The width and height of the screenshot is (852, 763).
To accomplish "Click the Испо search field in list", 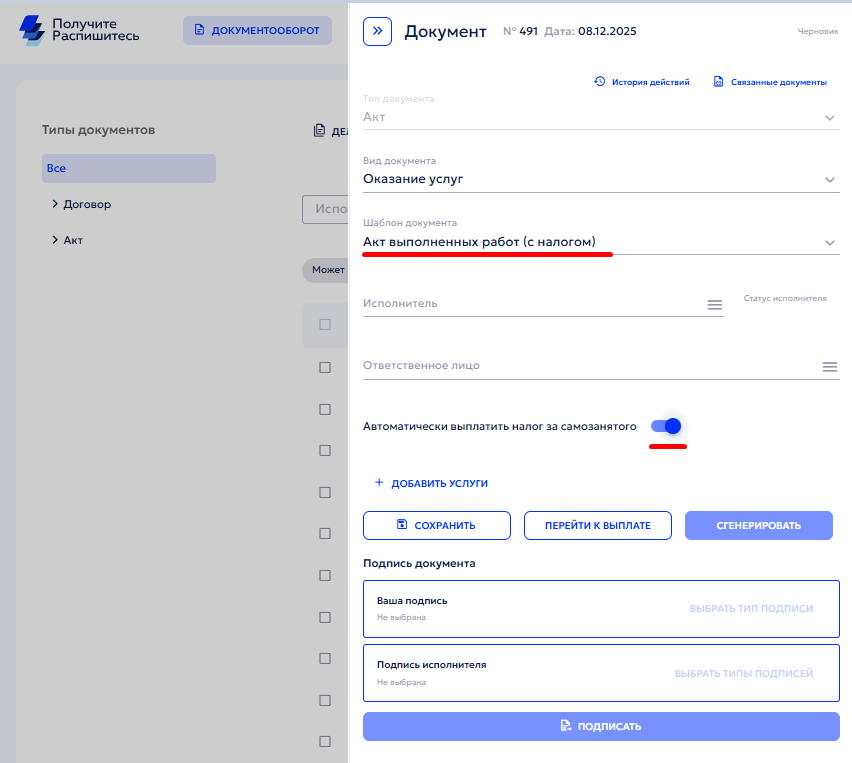I will click(x=325, y=209).
